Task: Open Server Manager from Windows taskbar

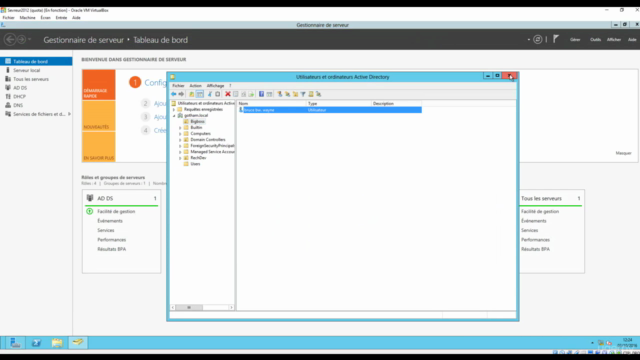Action: click(x=15, y=343)
